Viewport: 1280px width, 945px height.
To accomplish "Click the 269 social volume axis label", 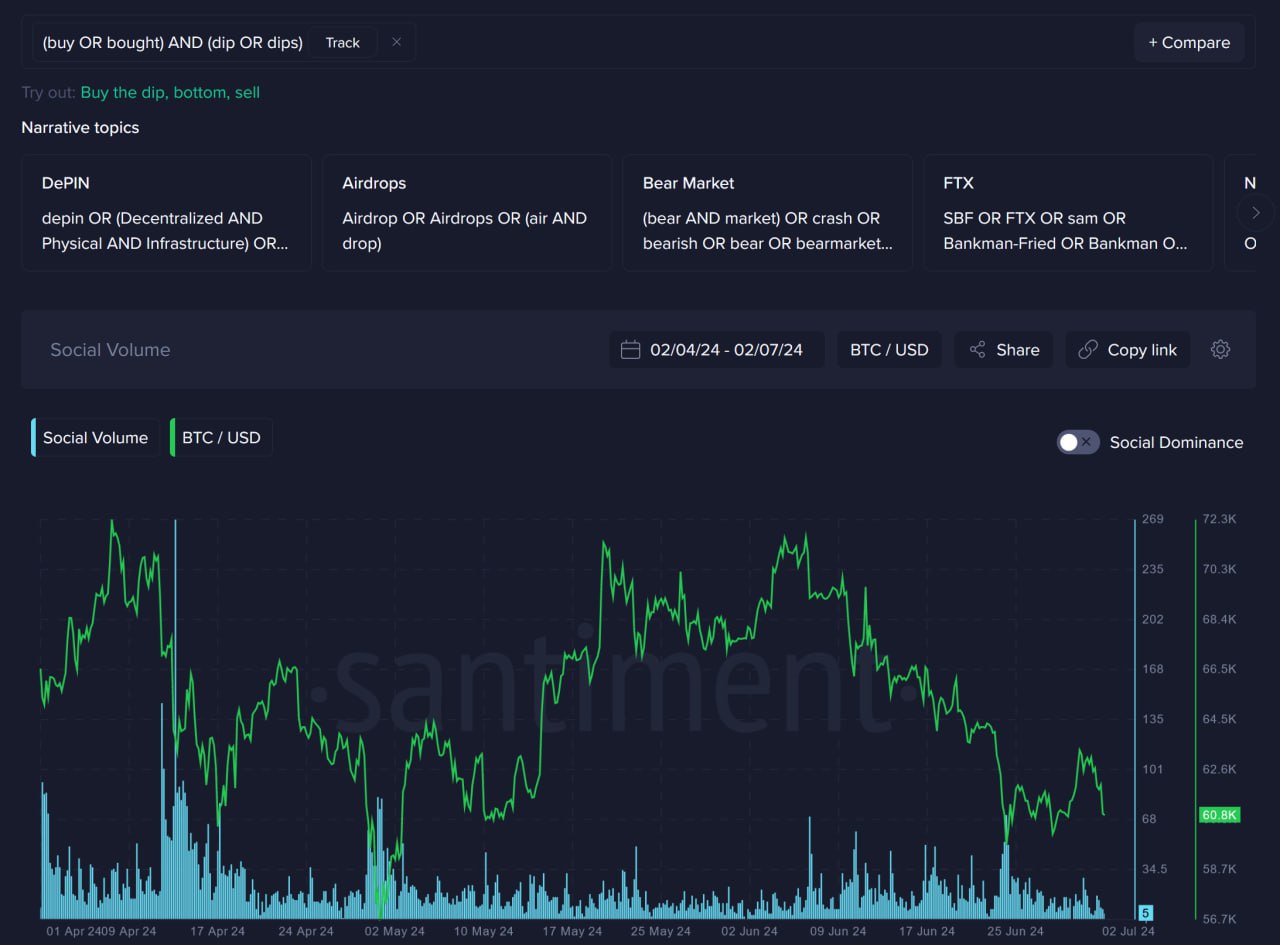I will tap(1152, 519).
